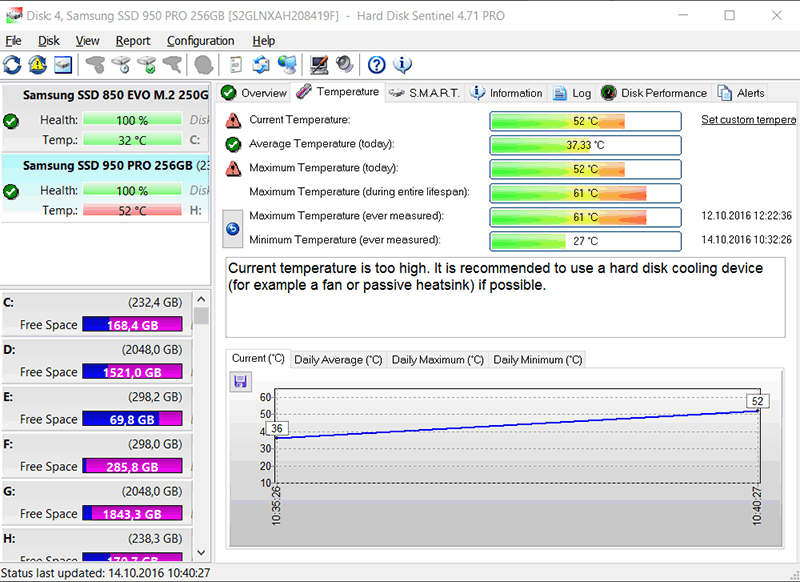Viewport: 800px width, 582px height.
Task: Click the save diskette icon above the graph
Action: tap(240, 382)
